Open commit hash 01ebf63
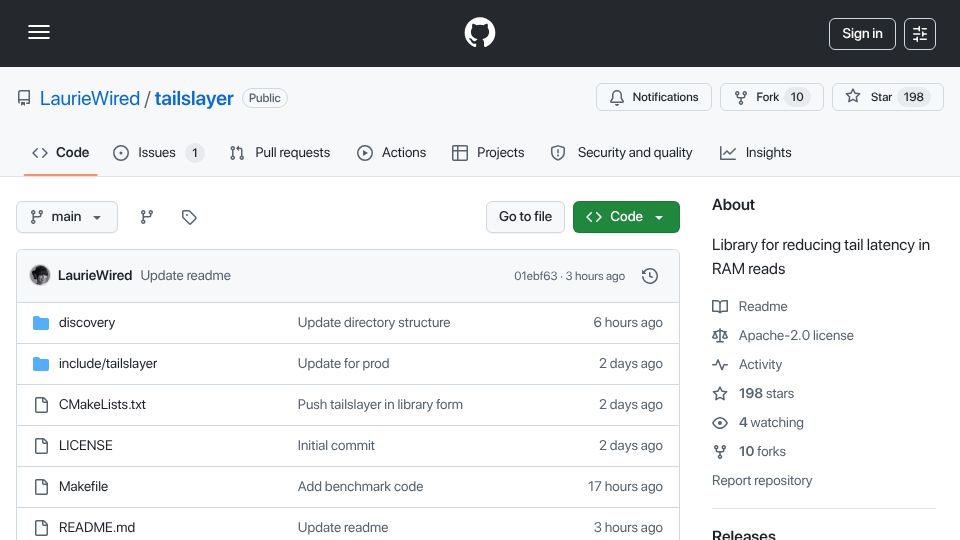Screen dimensions: 960x540 [x=536, y=276]
